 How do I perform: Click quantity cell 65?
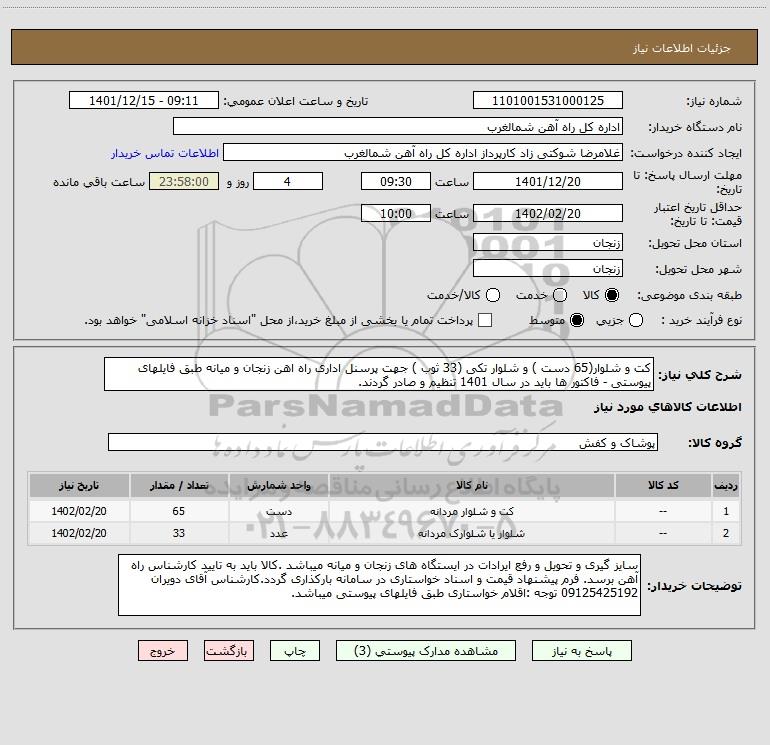pyautogui.click(x=179, y=511)
